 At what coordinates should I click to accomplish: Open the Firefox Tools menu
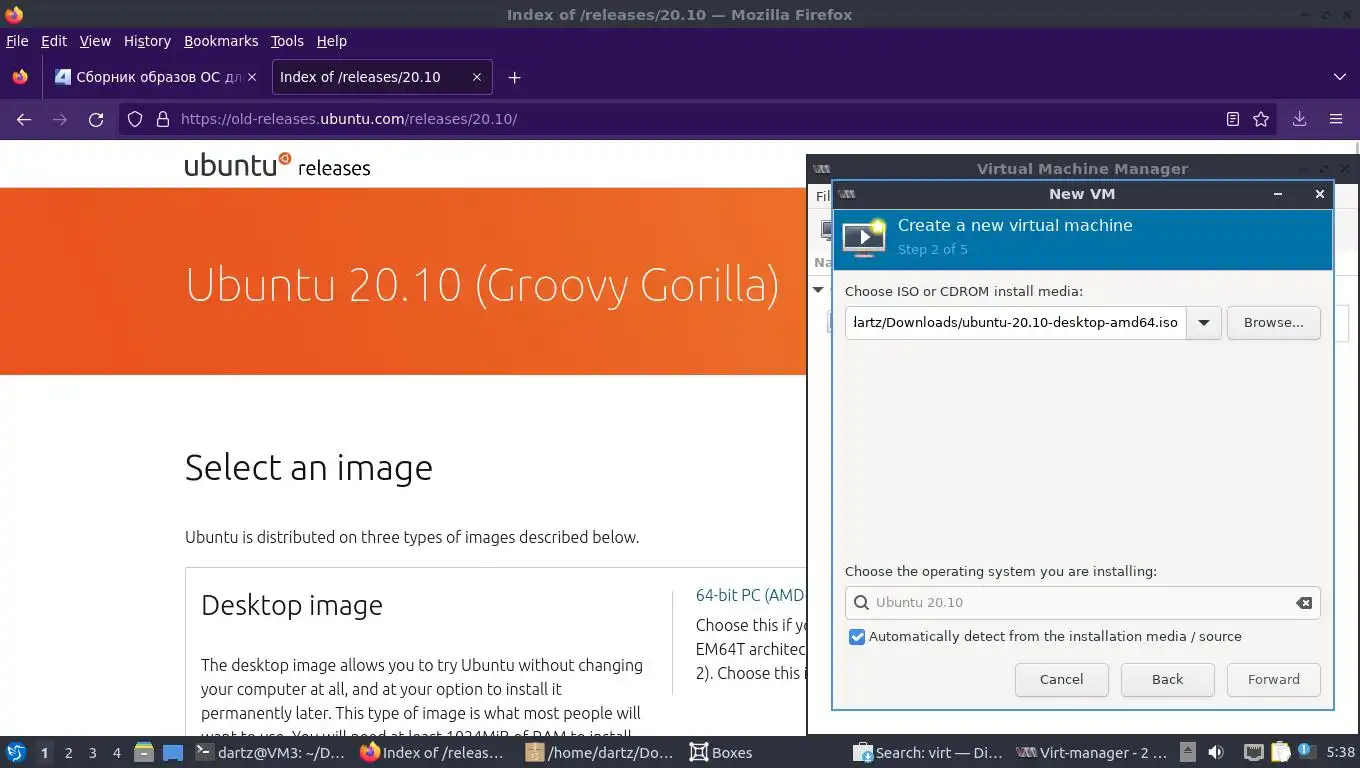[x=287, y=41]
